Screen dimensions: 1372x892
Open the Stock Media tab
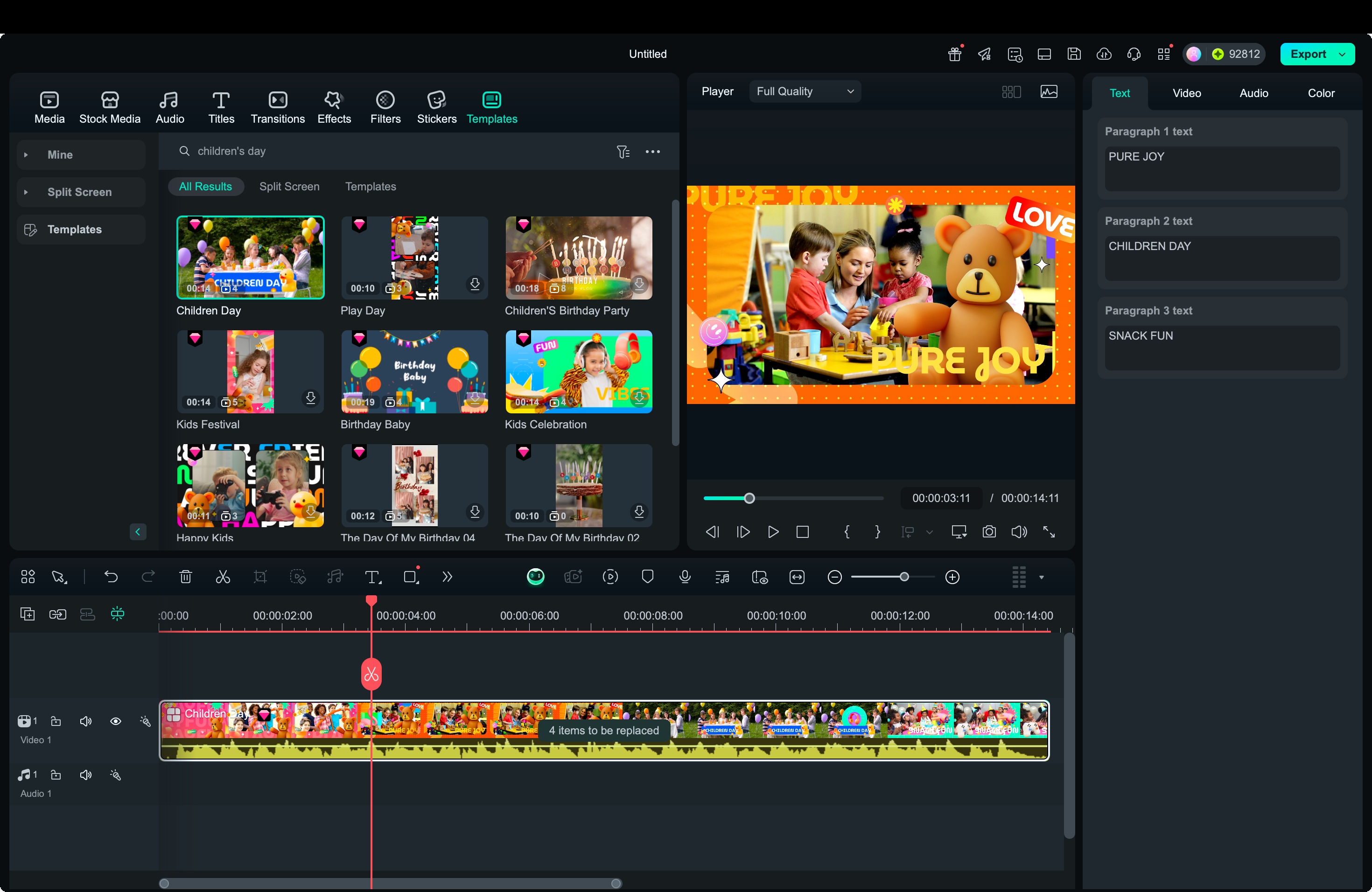coord(110,107)
